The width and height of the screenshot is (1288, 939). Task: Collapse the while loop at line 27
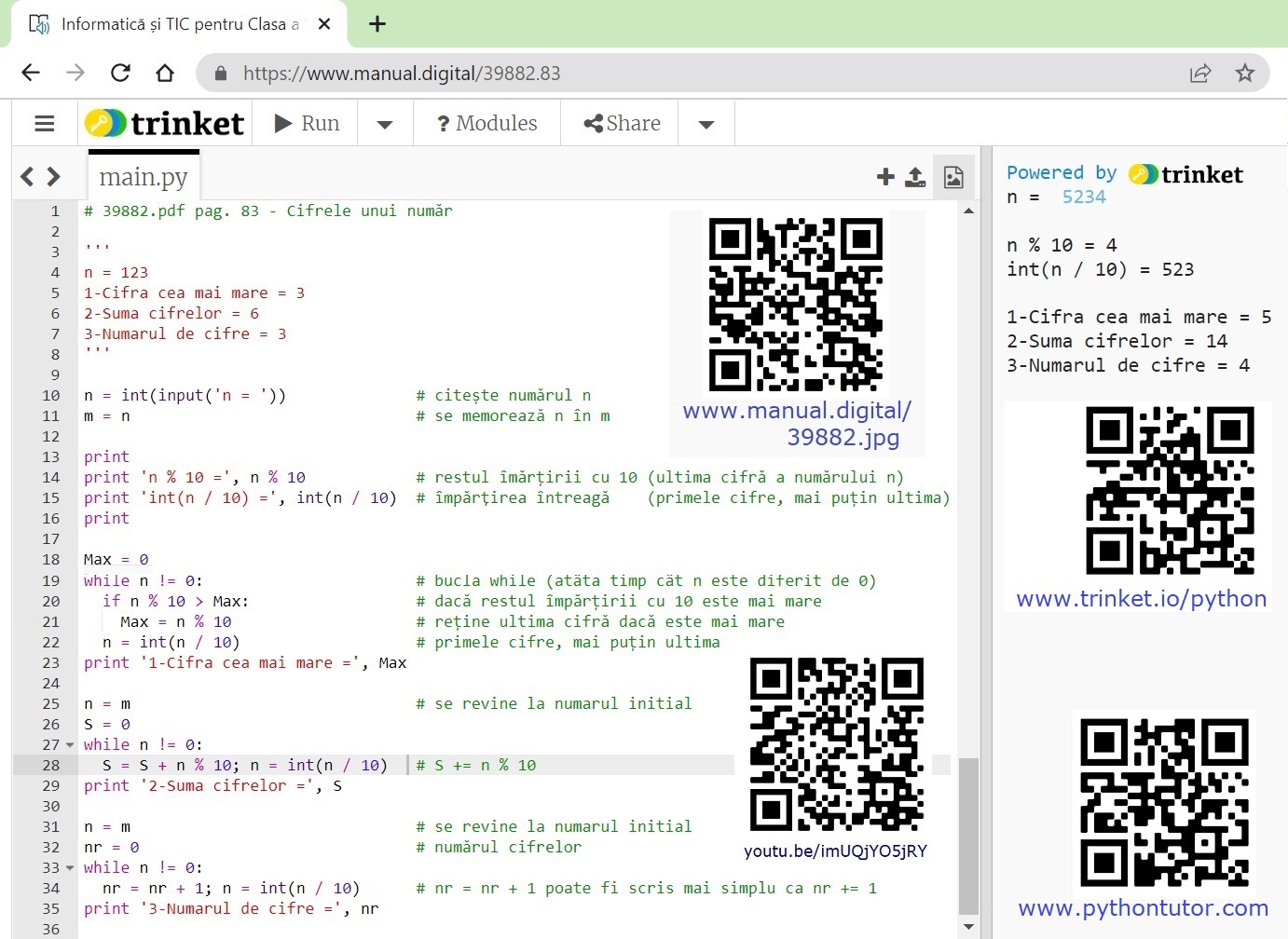(x=70, y=745)
